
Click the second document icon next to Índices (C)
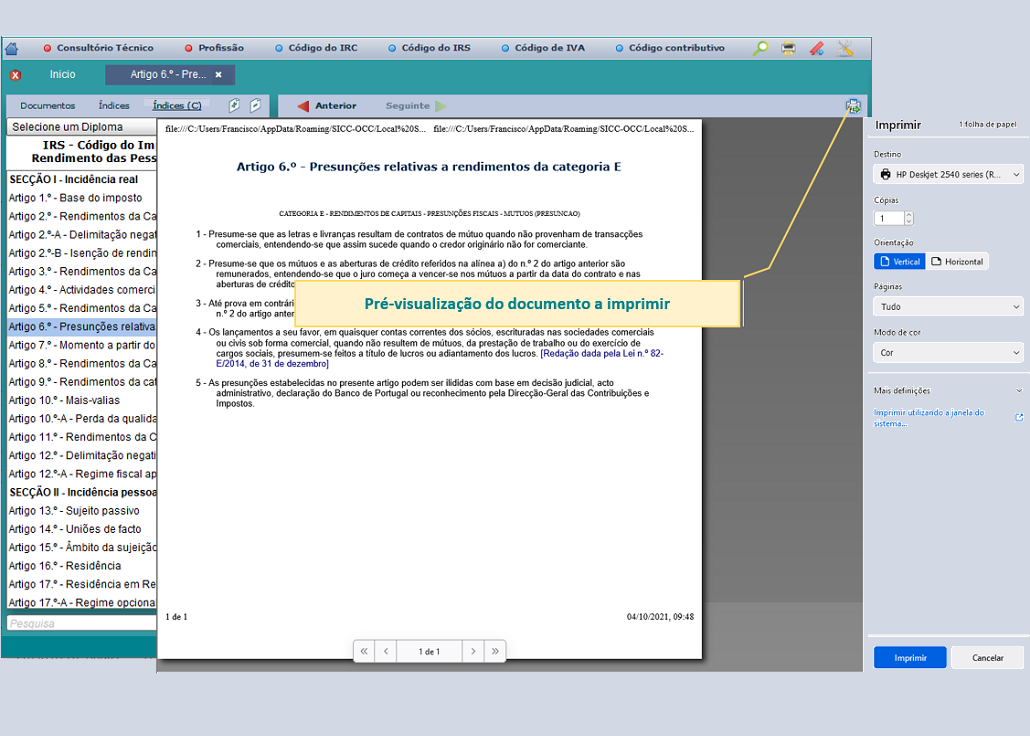(256, 105)
